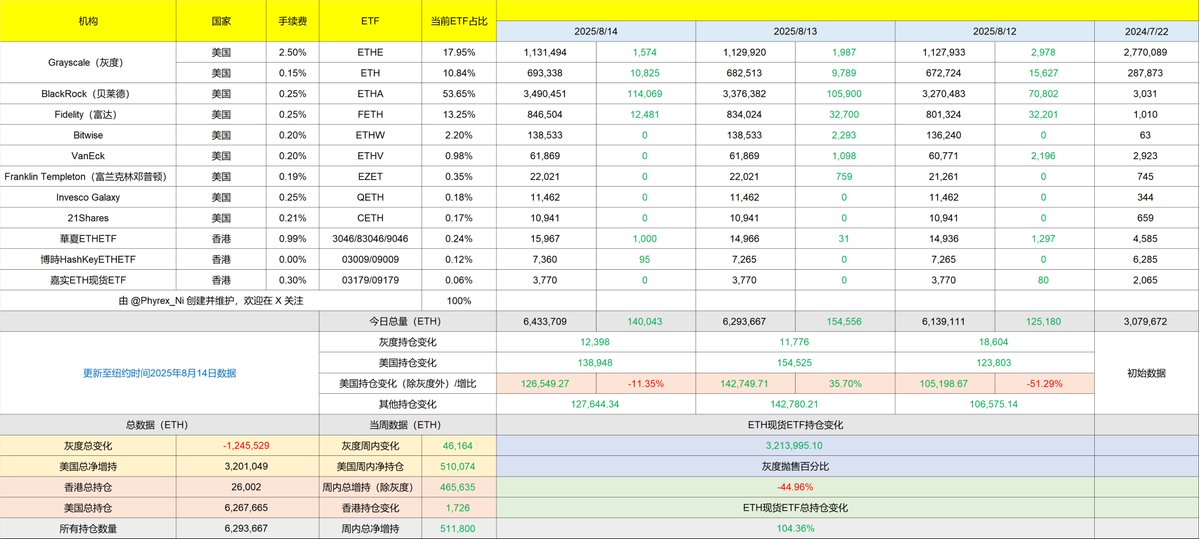1199x539 pixels.
Task: Select the 手续费 column header
Action: [x=294, y=21]
